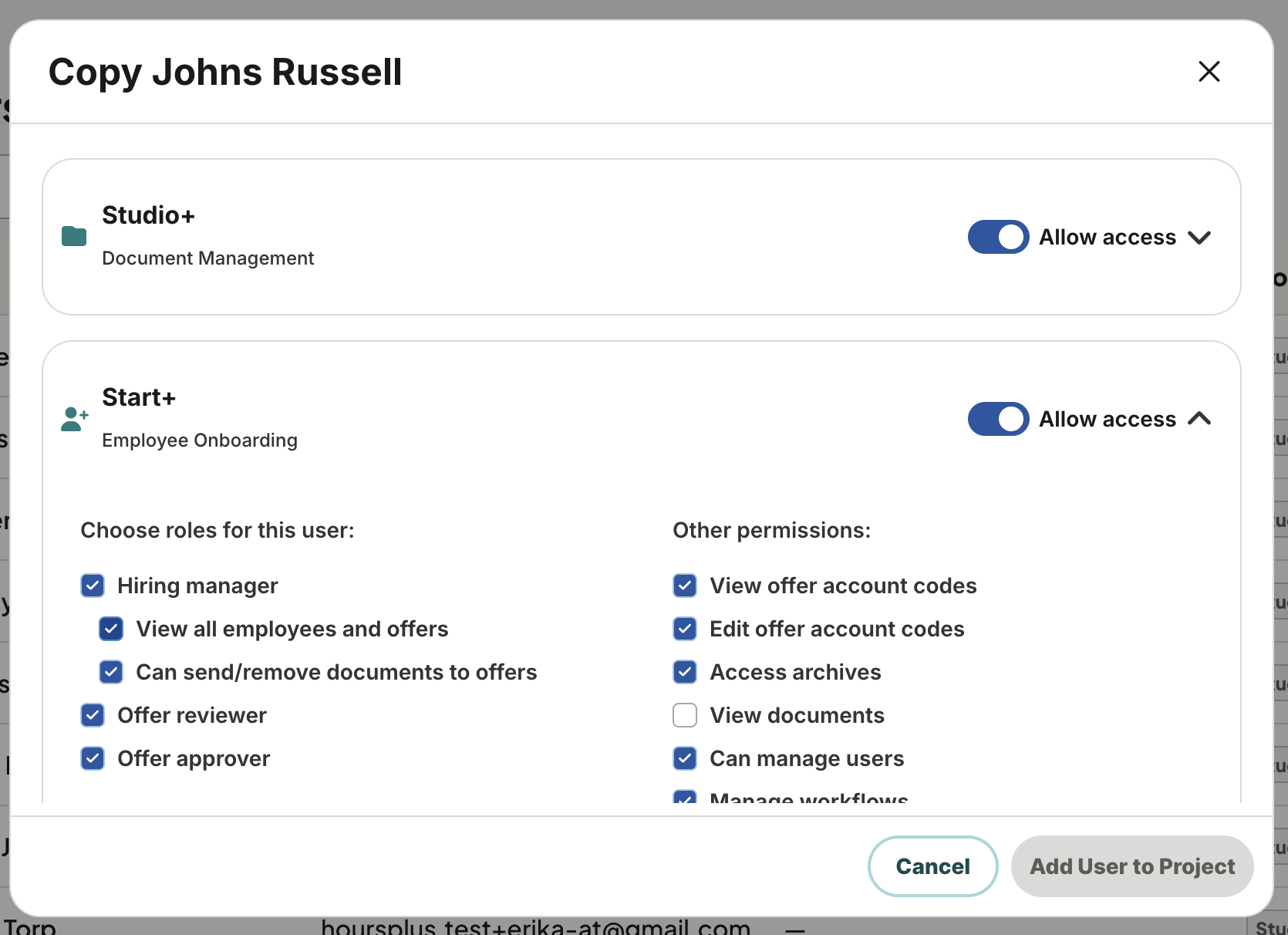Click the Start+ heading text
Image resolution: width=1288 pixels, height=935 pixels.
[139, 397]
